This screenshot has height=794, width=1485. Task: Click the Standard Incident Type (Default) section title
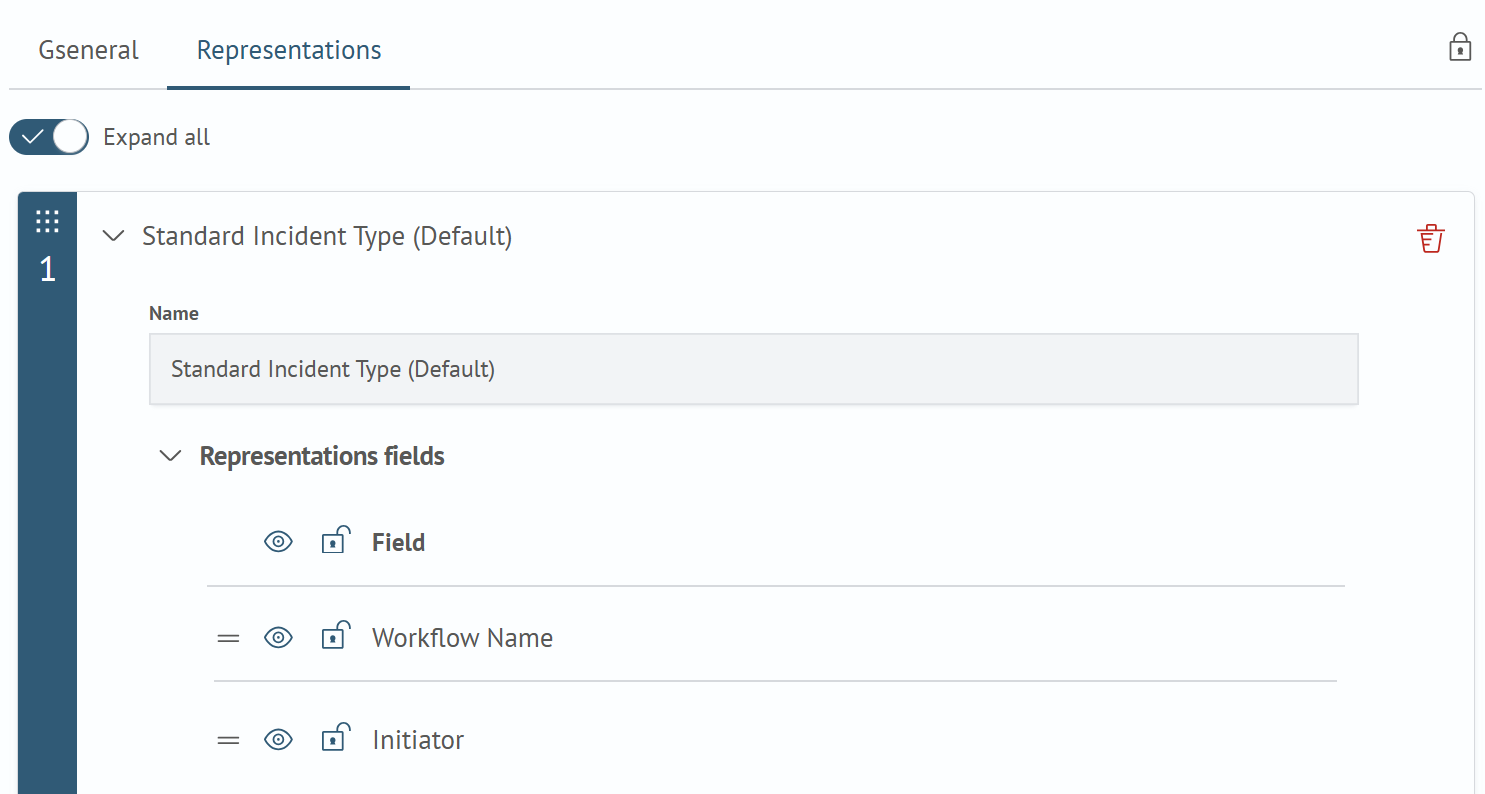pyautogui.click(x=327, y=237)
